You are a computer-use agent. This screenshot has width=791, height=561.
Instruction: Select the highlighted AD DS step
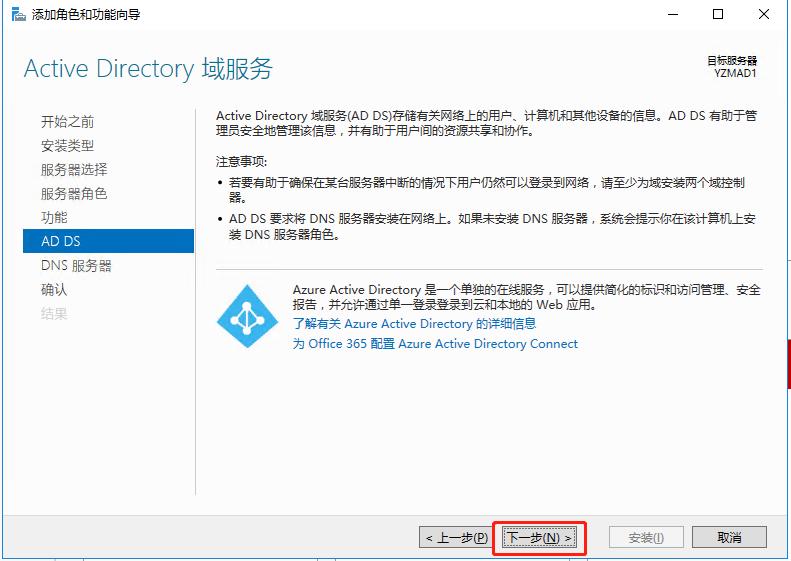[x=108, y=241]
